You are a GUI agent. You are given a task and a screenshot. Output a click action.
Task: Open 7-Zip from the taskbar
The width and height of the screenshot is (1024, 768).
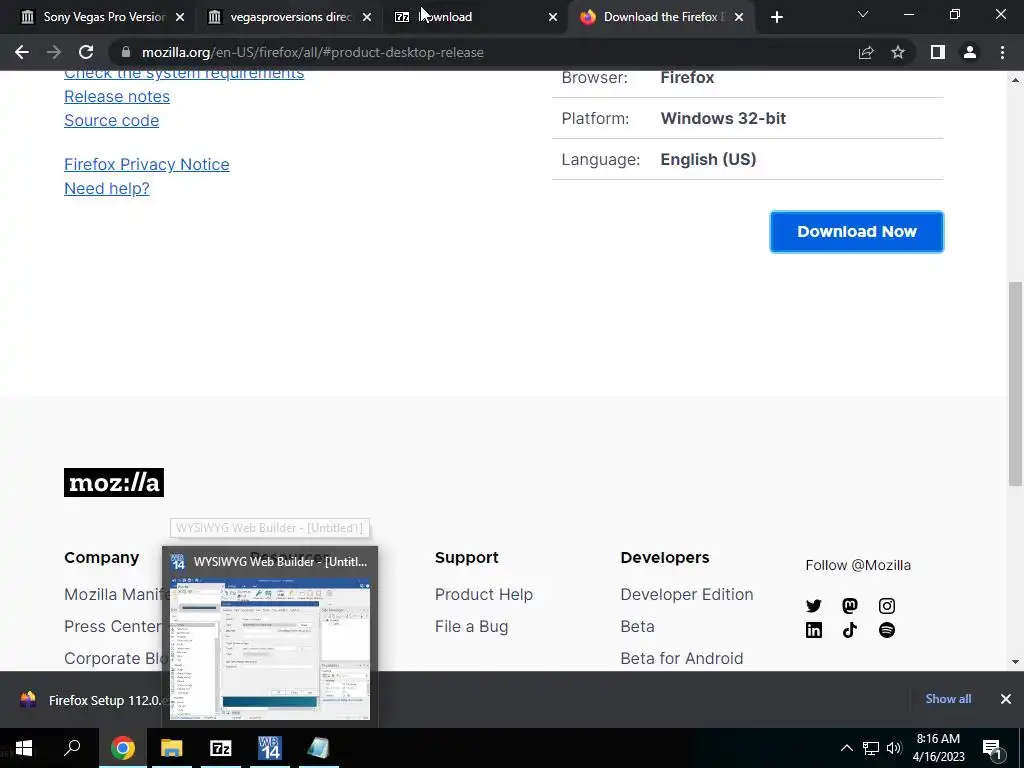pyautogui.click(x=221, y=748)
